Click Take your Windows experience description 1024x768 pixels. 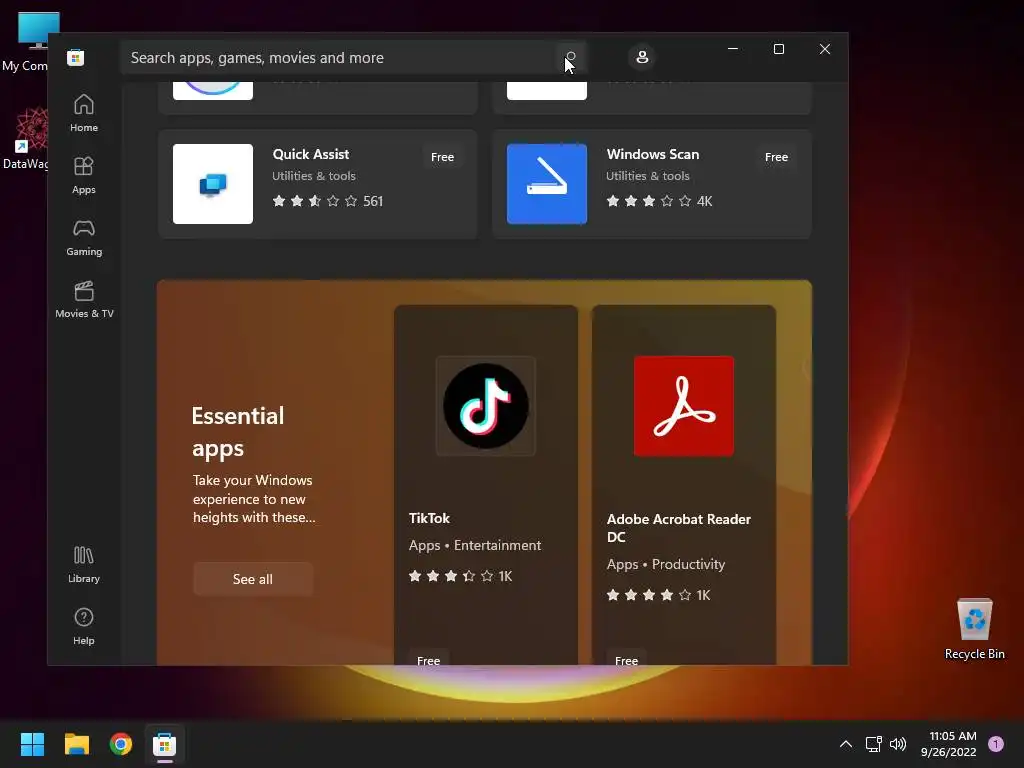point(254,498)
